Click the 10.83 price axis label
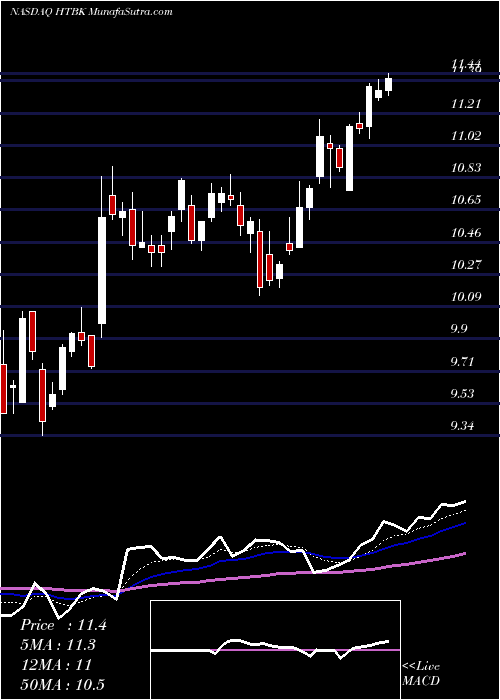 466,168
